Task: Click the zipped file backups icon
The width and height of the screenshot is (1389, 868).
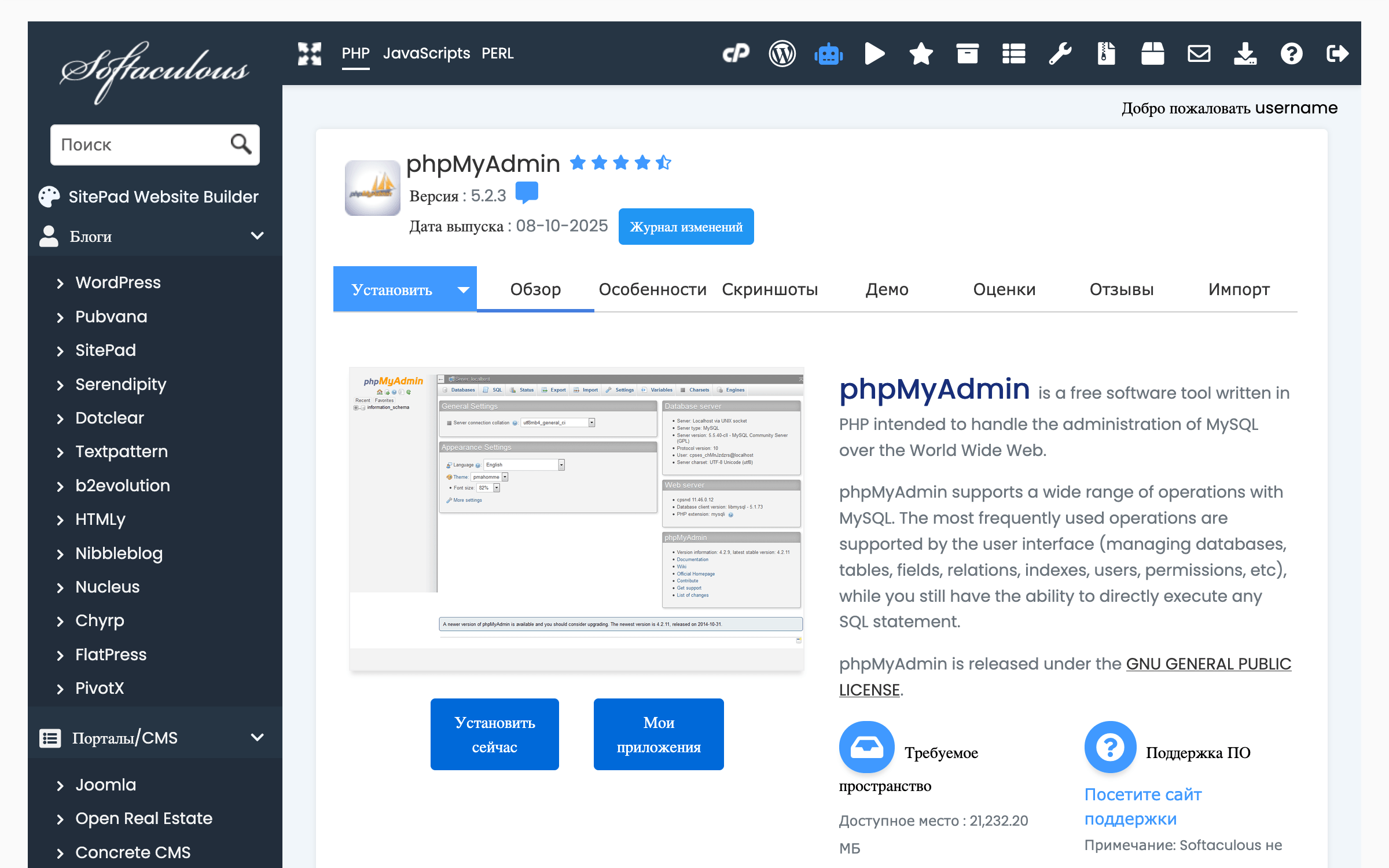Action: tap(1106, 54)
